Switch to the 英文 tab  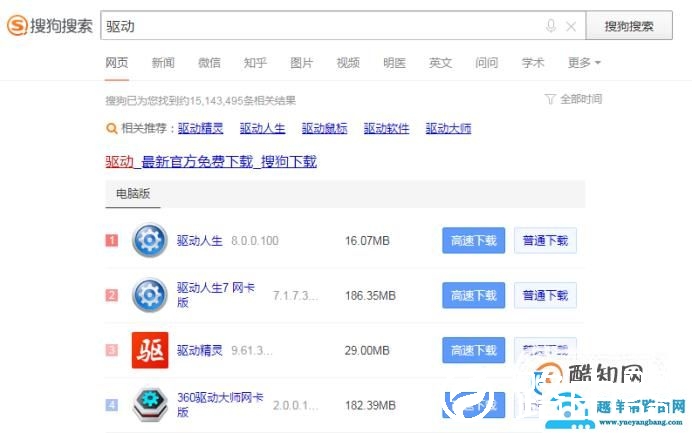[x=440, y=63]
